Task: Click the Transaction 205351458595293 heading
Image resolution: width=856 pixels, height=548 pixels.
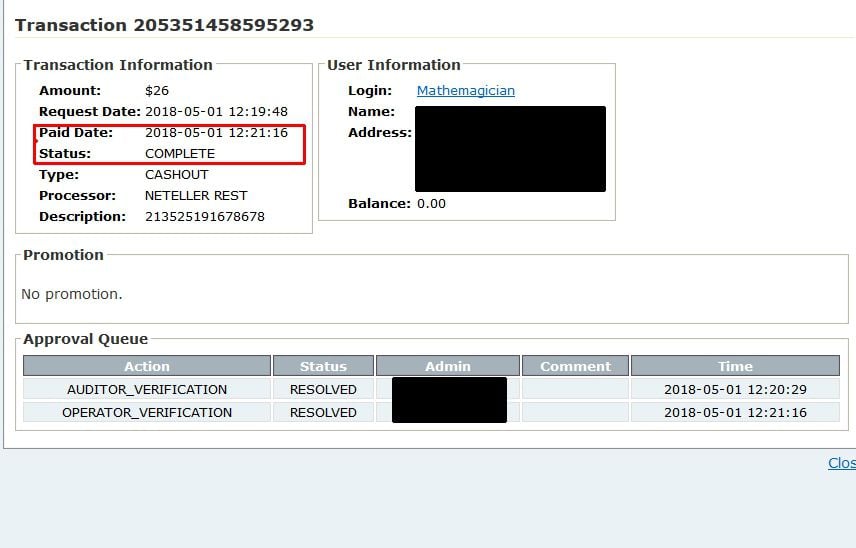Action: (164, 25)
